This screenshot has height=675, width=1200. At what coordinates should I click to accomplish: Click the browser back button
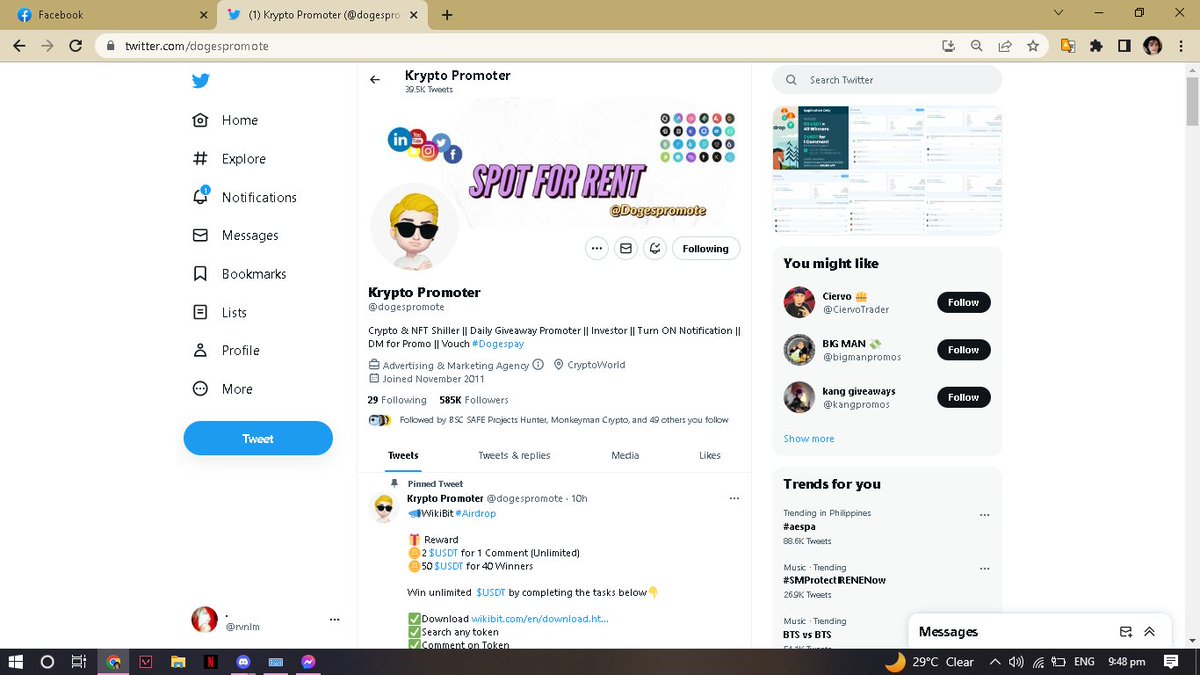(x=19, y=46)
